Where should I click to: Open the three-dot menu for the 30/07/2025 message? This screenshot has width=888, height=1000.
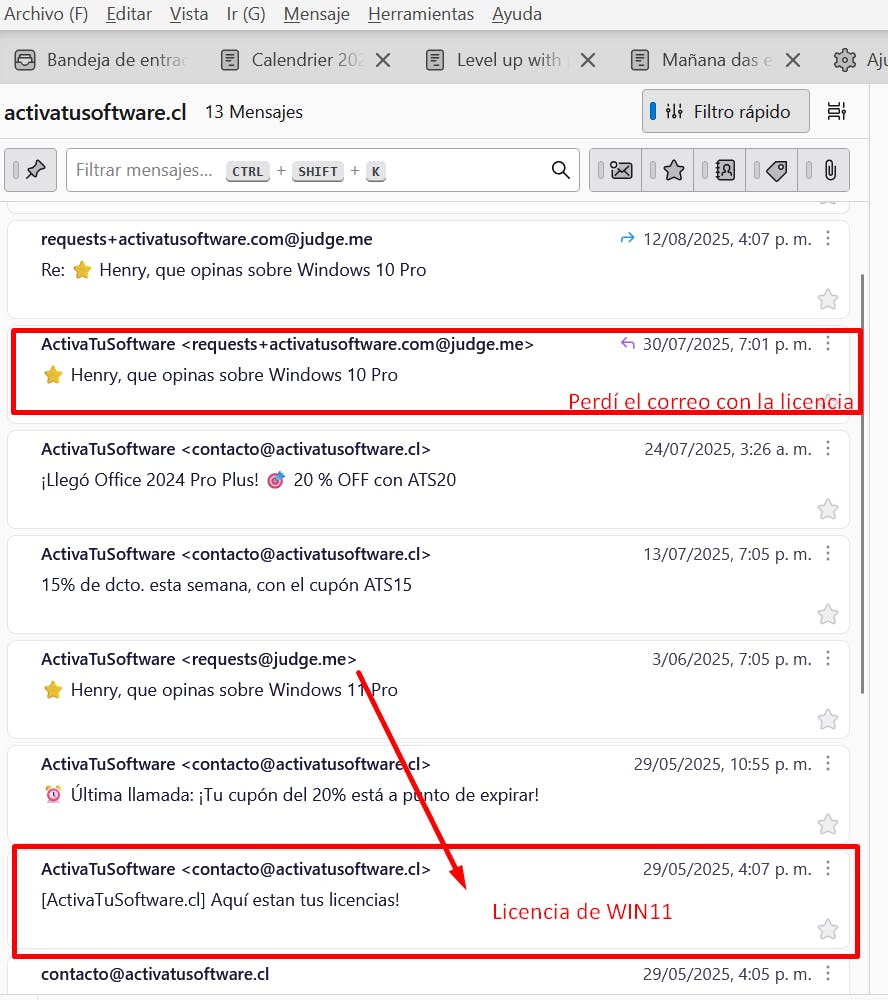point(828,344)
